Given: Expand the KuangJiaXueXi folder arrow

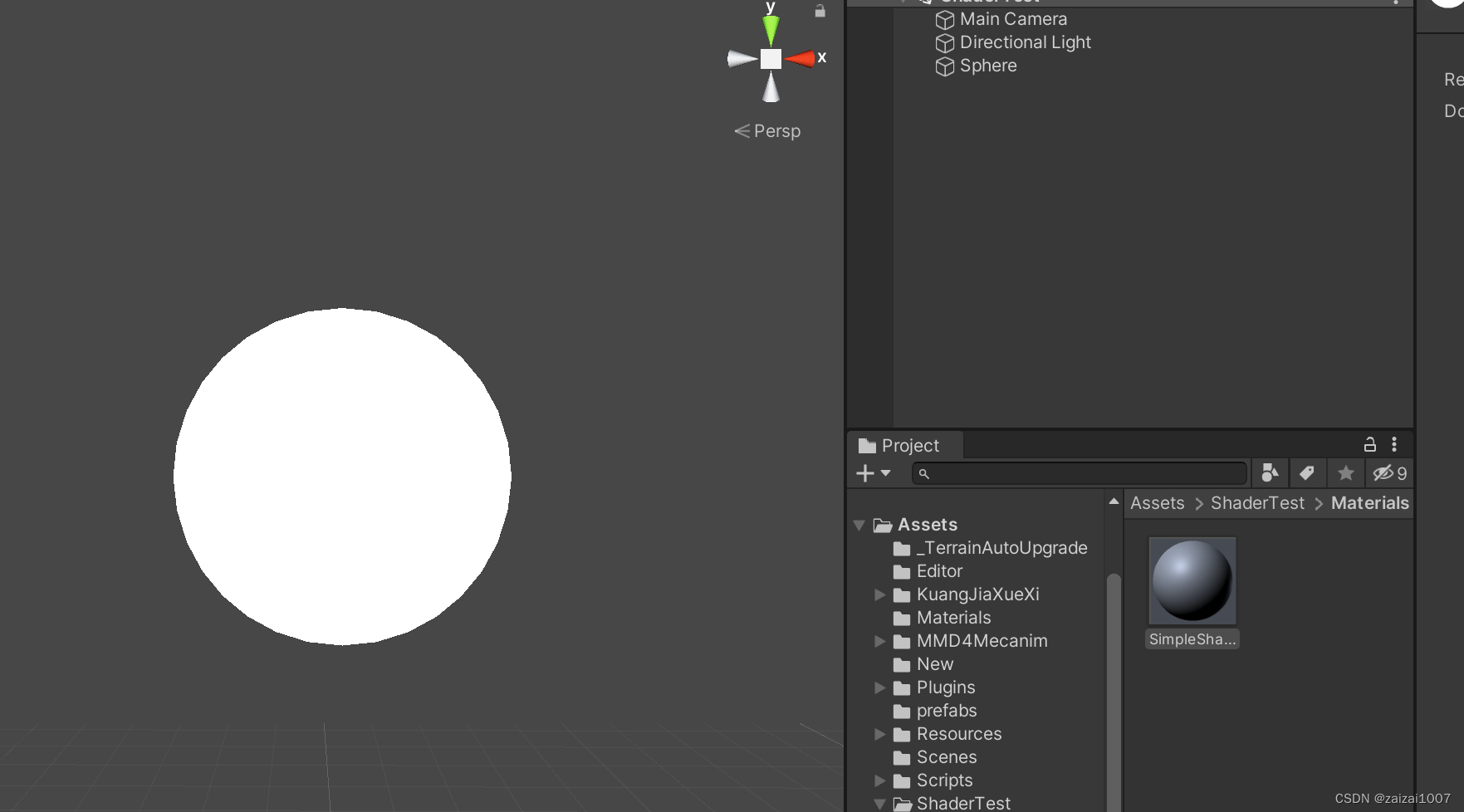Looking at the screenshot, I should [880, 594].
